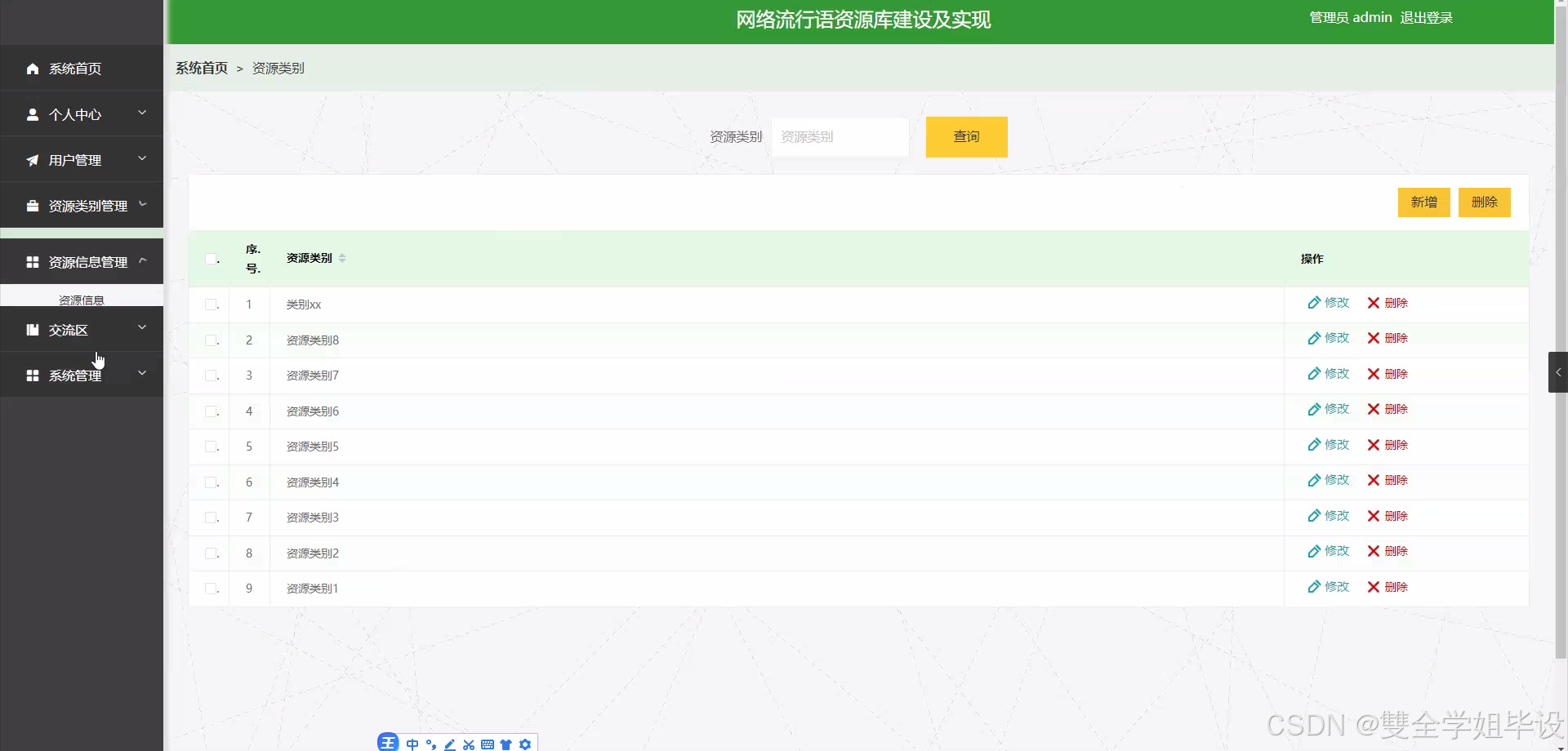
Task: Select the 资源信息管理 grid icon
Action: [x=32, y=262]
